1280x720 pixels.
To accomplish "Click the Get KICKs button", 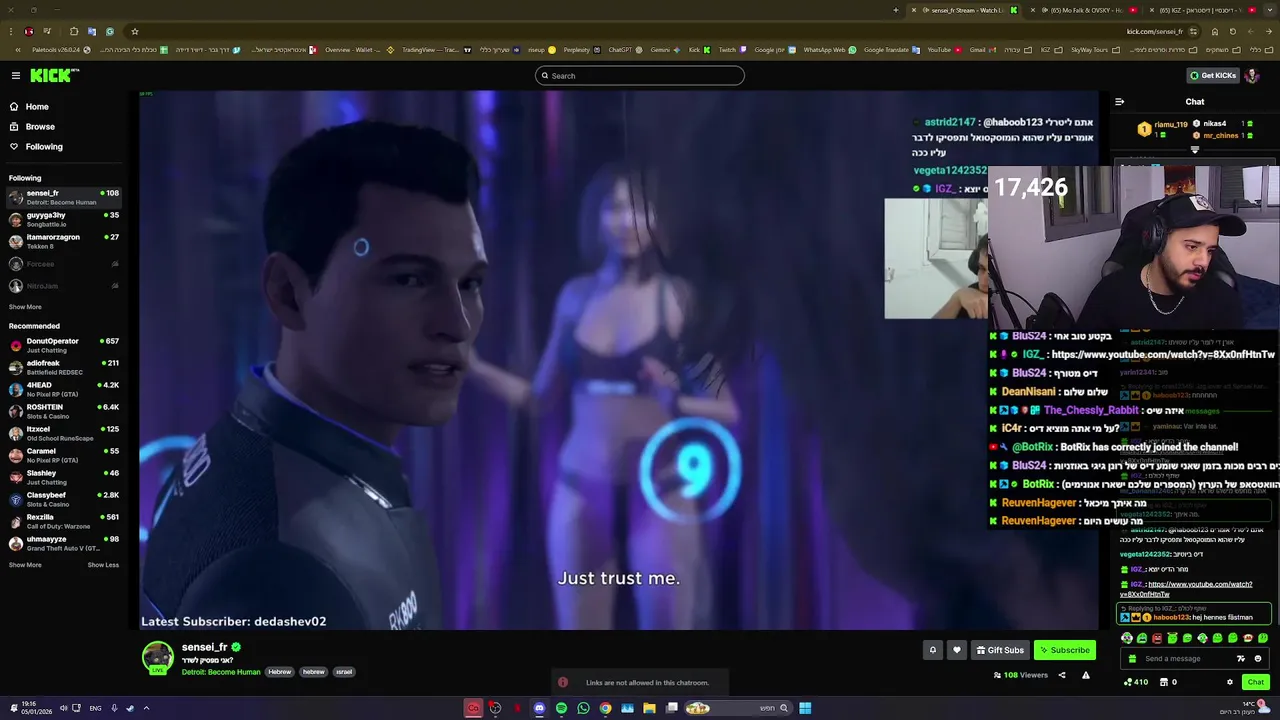I will pos(1212,75).
